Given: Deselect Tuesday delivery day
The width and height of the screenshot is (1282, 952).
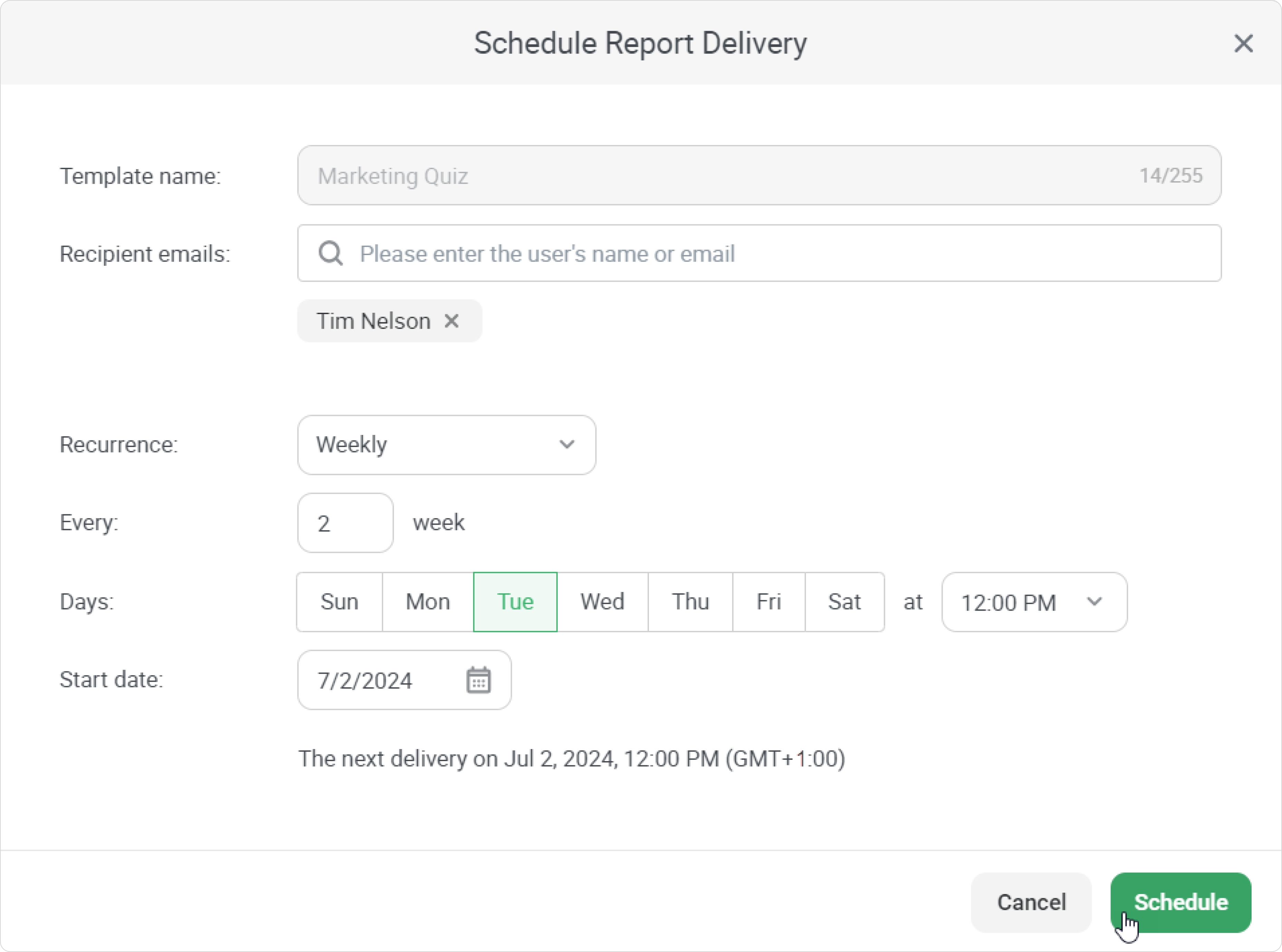Looking at the screenshot, I should [515, 602].
